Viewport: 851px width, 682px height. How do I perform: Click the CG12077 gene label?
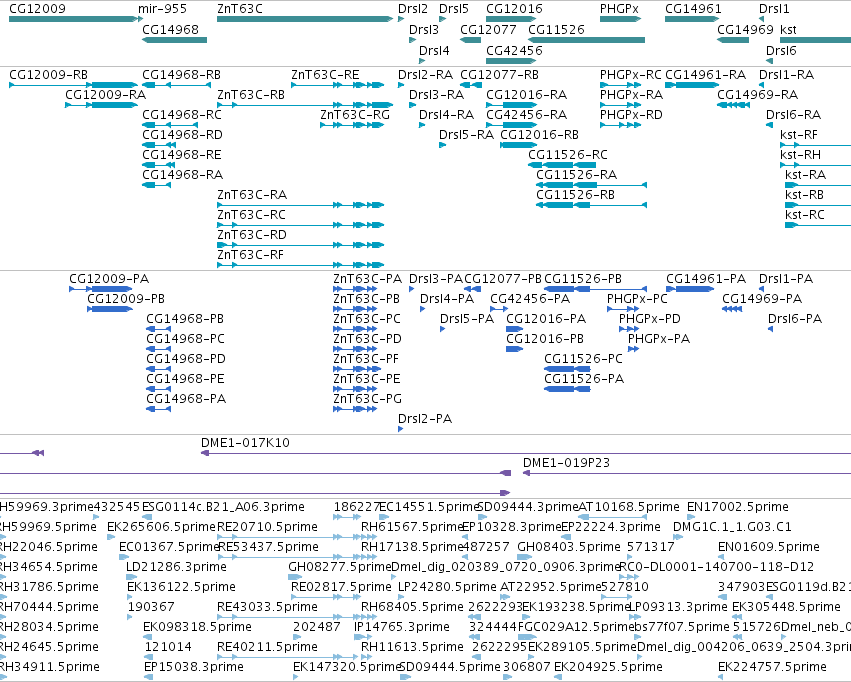click(488, 29)
